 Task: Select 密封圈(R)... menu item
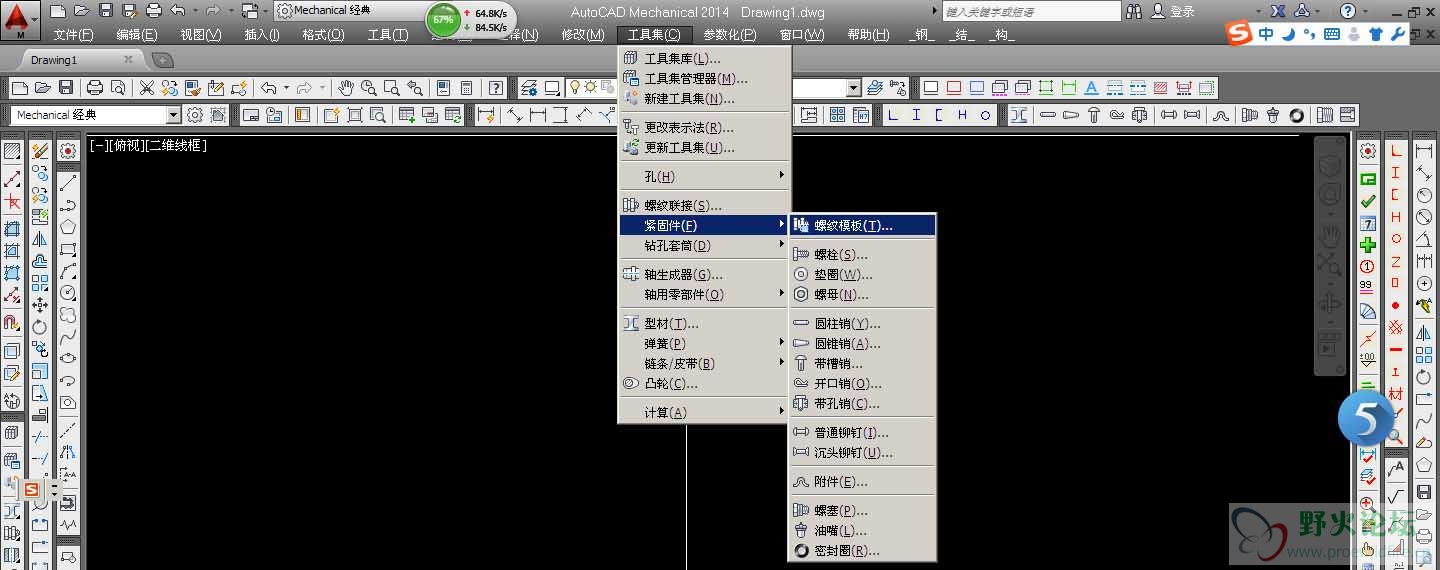pos(863,550)
